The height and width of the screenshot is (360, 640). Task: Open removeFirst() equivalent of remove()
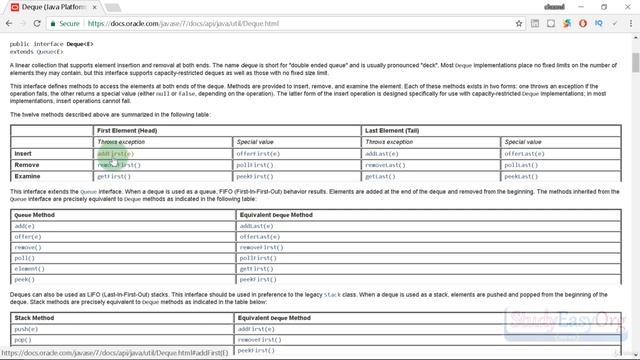261,247
